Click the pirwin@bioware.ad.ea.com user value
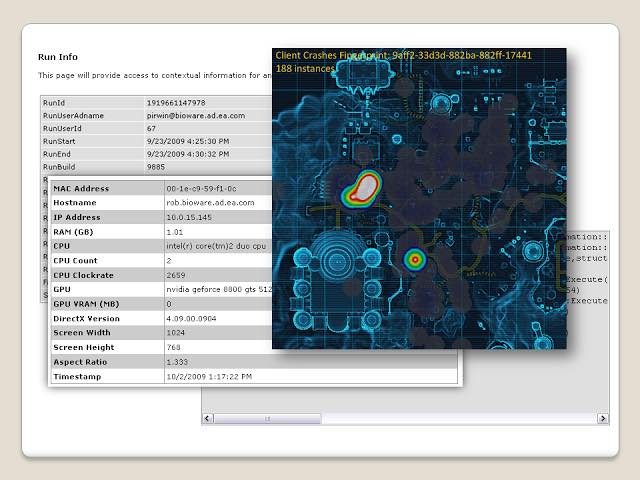Screen dimensions: 640x480 coord(194,115)
